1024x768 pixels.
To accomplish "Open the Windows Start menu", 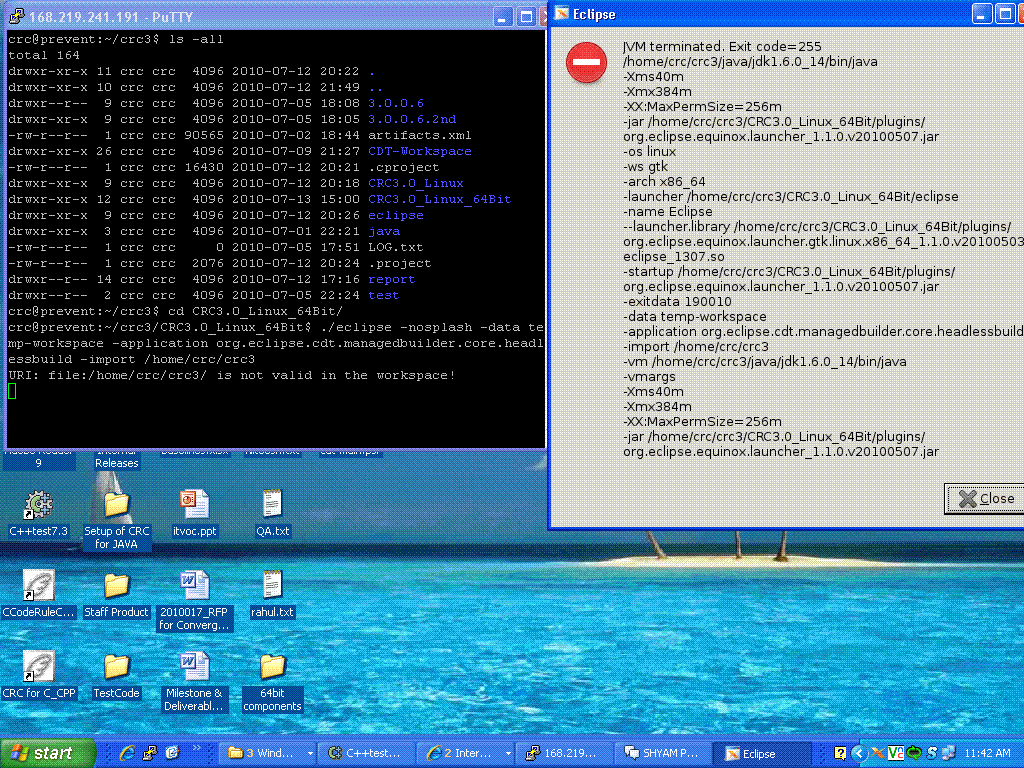I will [x=48, y=753].
